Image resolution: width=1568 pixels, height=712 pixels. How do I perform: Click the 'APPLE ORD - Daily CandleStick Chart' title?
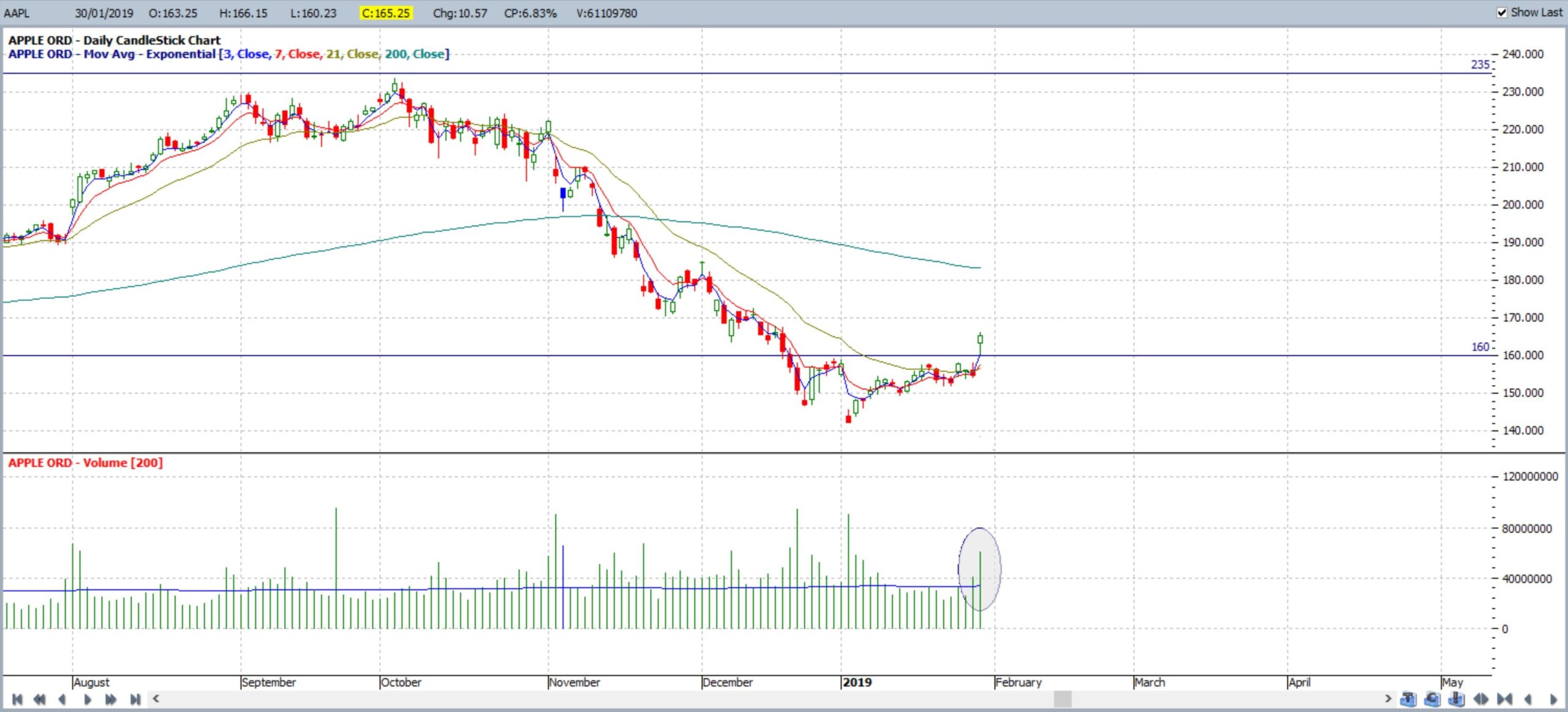(x=115, y=40)
